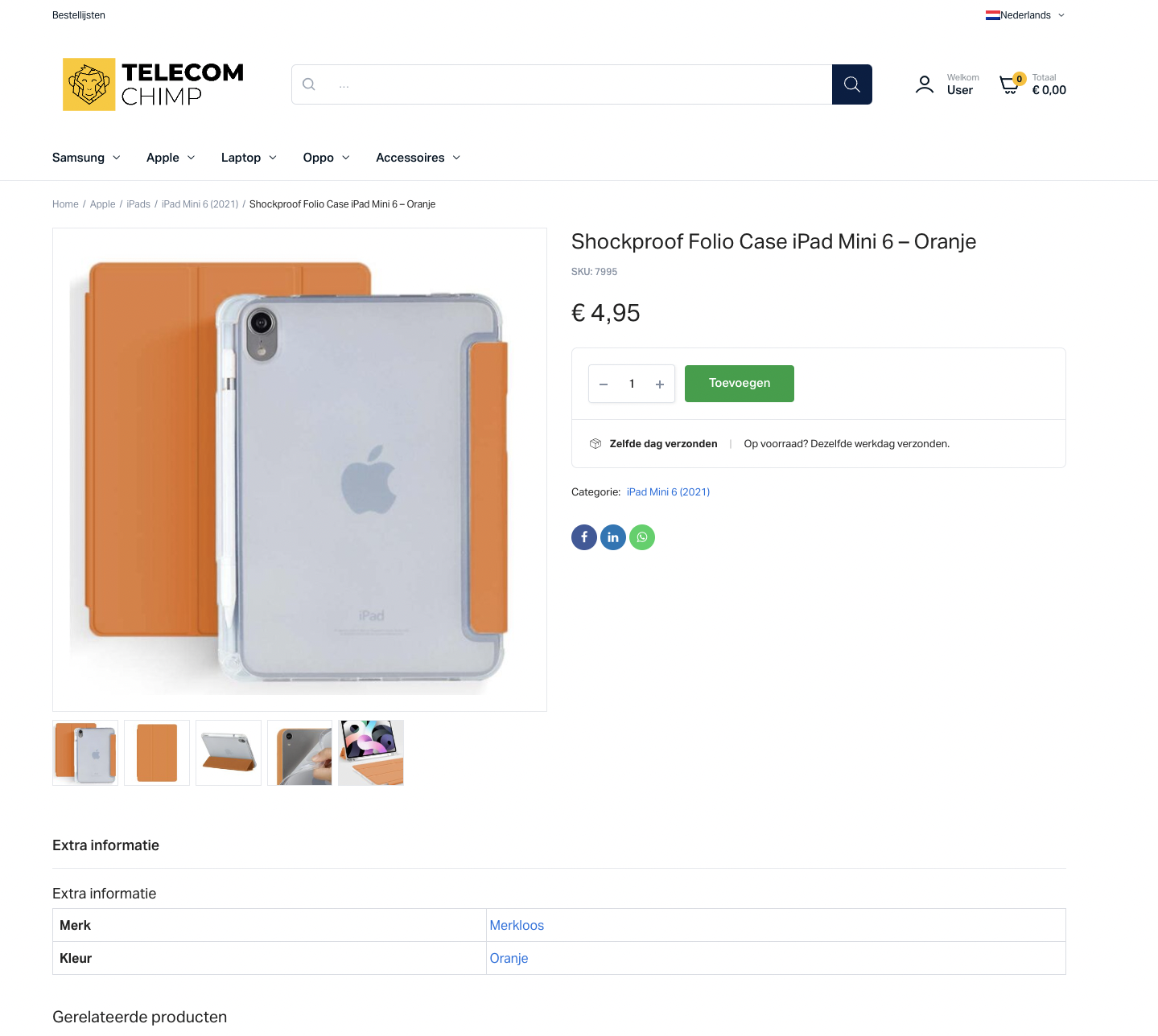Open the Apple navigation menu
Screen dimensions: 1158x1036
pyautogui.click(x=171, y=158)
